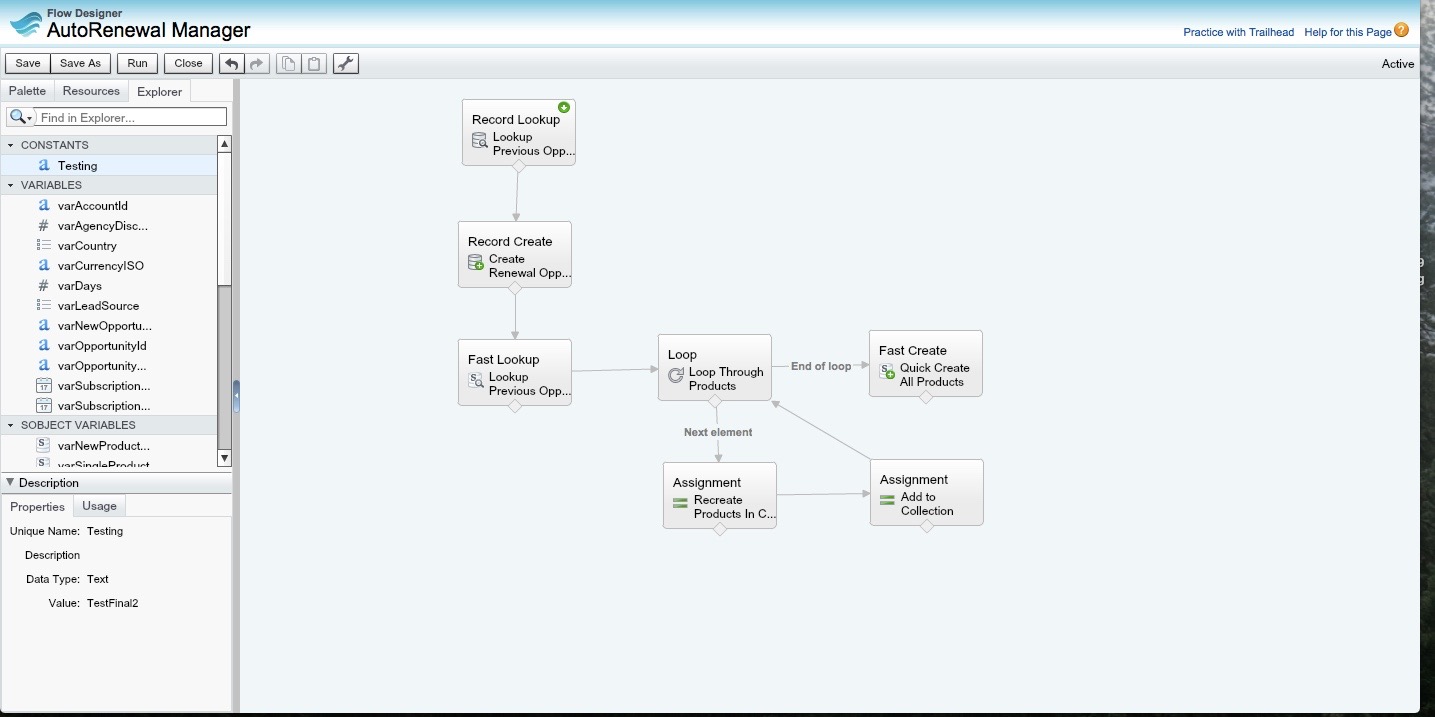
Task: Click the explorer scrollbar down arrow
Action: click(x=224, y=458)
